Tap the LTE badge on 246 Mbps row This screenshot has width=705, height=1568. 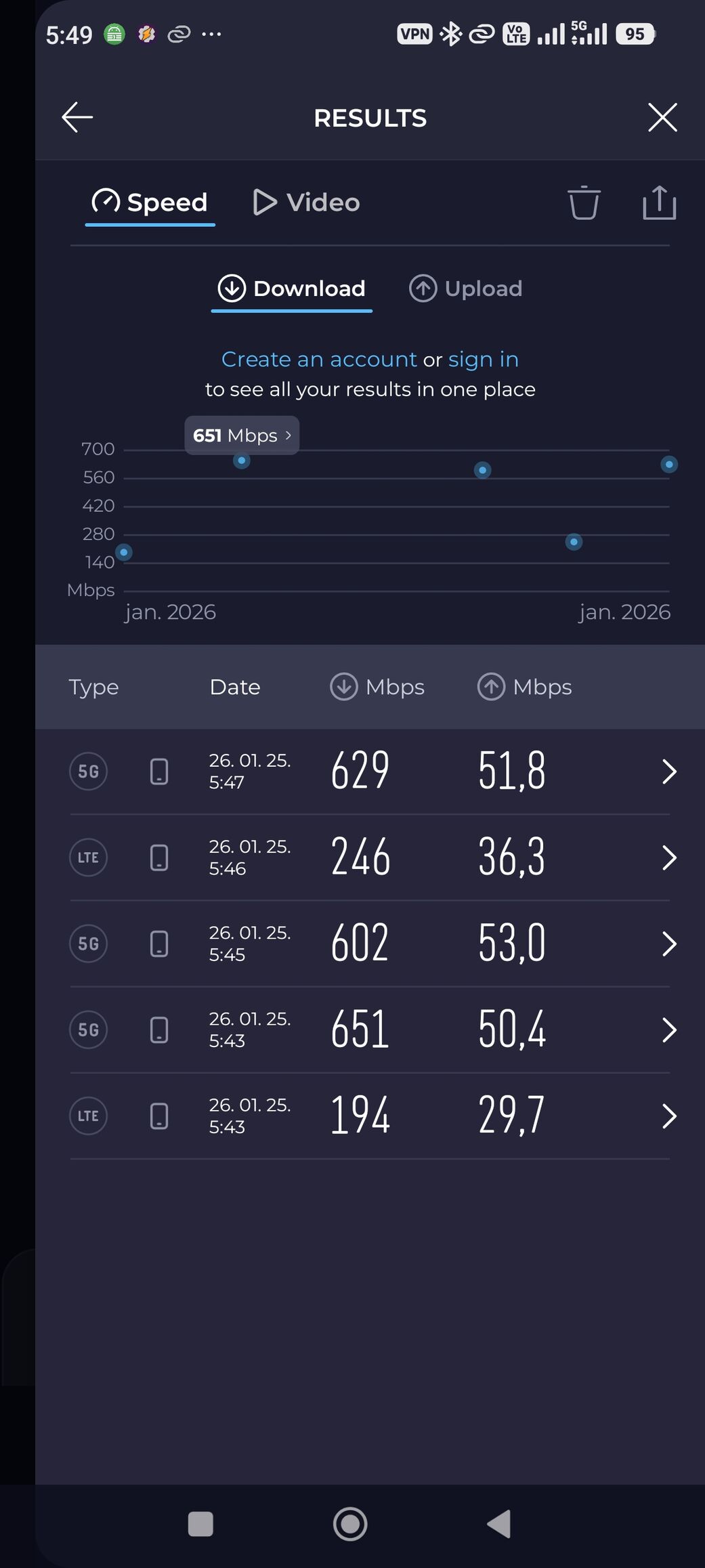coord(89,857)
